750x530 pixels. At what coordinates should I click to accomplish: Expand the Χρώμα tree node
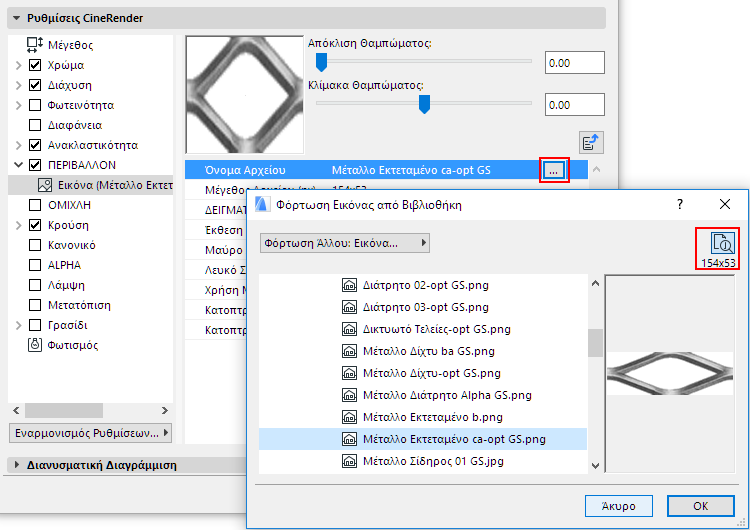tap(19, 65)
